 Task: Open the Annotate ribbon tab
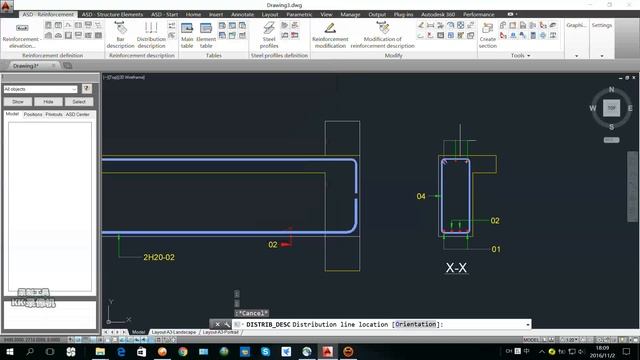[x=242, y=14]
